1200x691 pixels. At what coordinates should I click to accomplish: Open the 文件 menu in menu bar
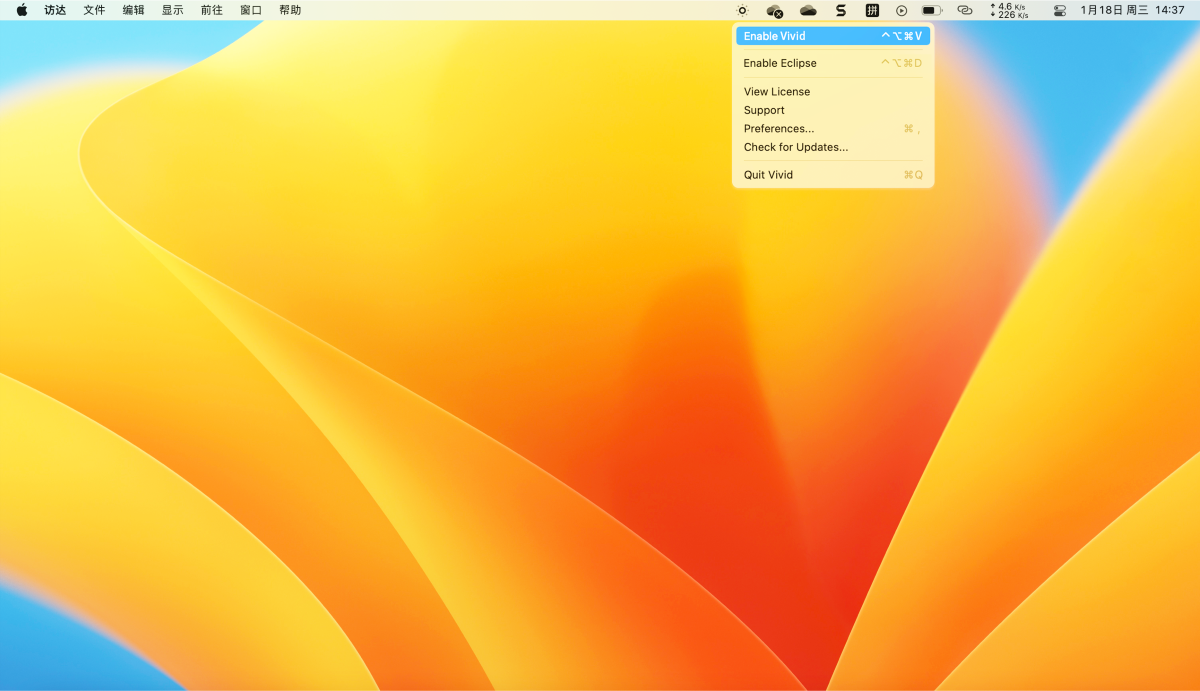point(94,10)
